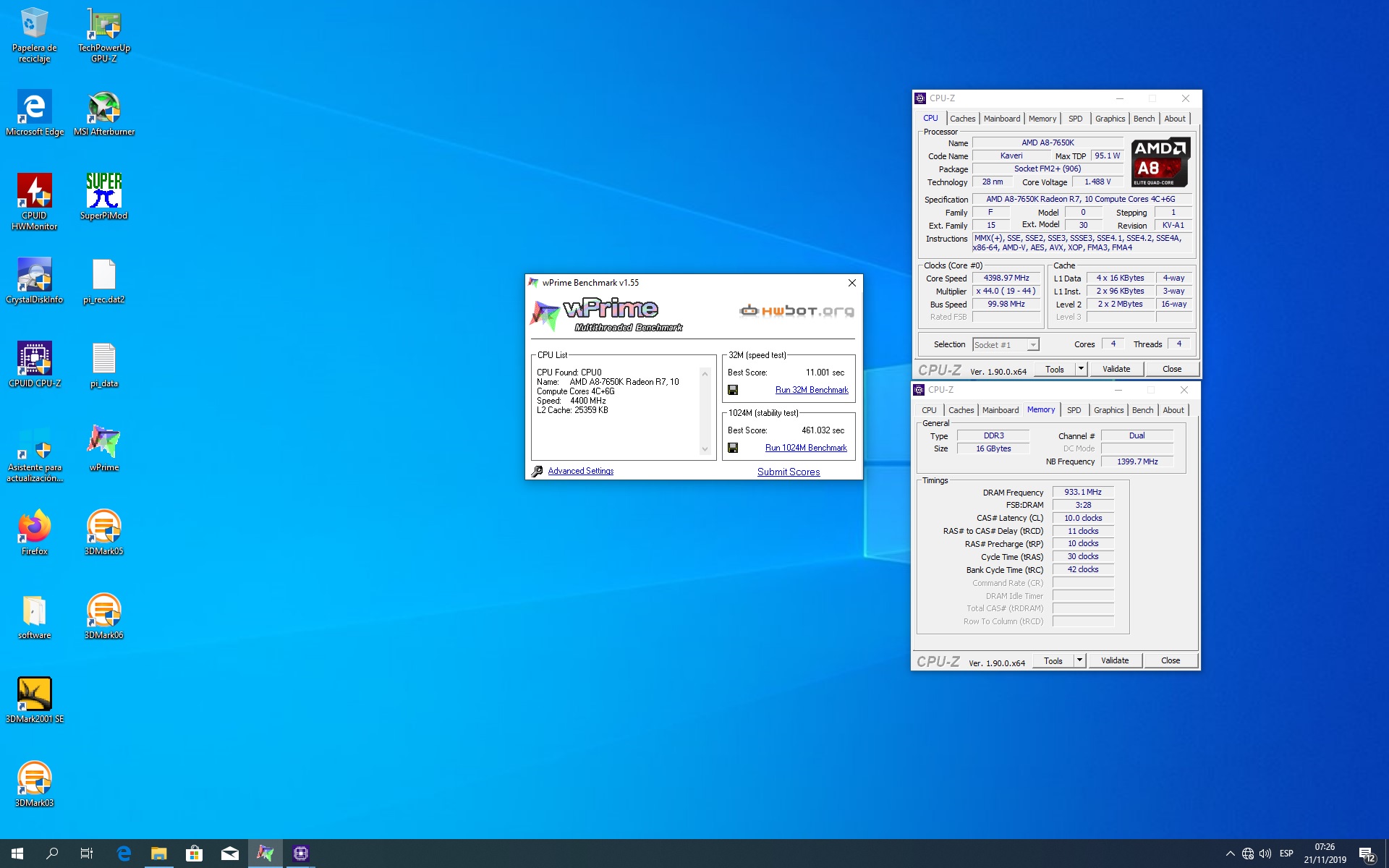
Task: Select the pi_data file on desktop
Action: click(104, 365)
